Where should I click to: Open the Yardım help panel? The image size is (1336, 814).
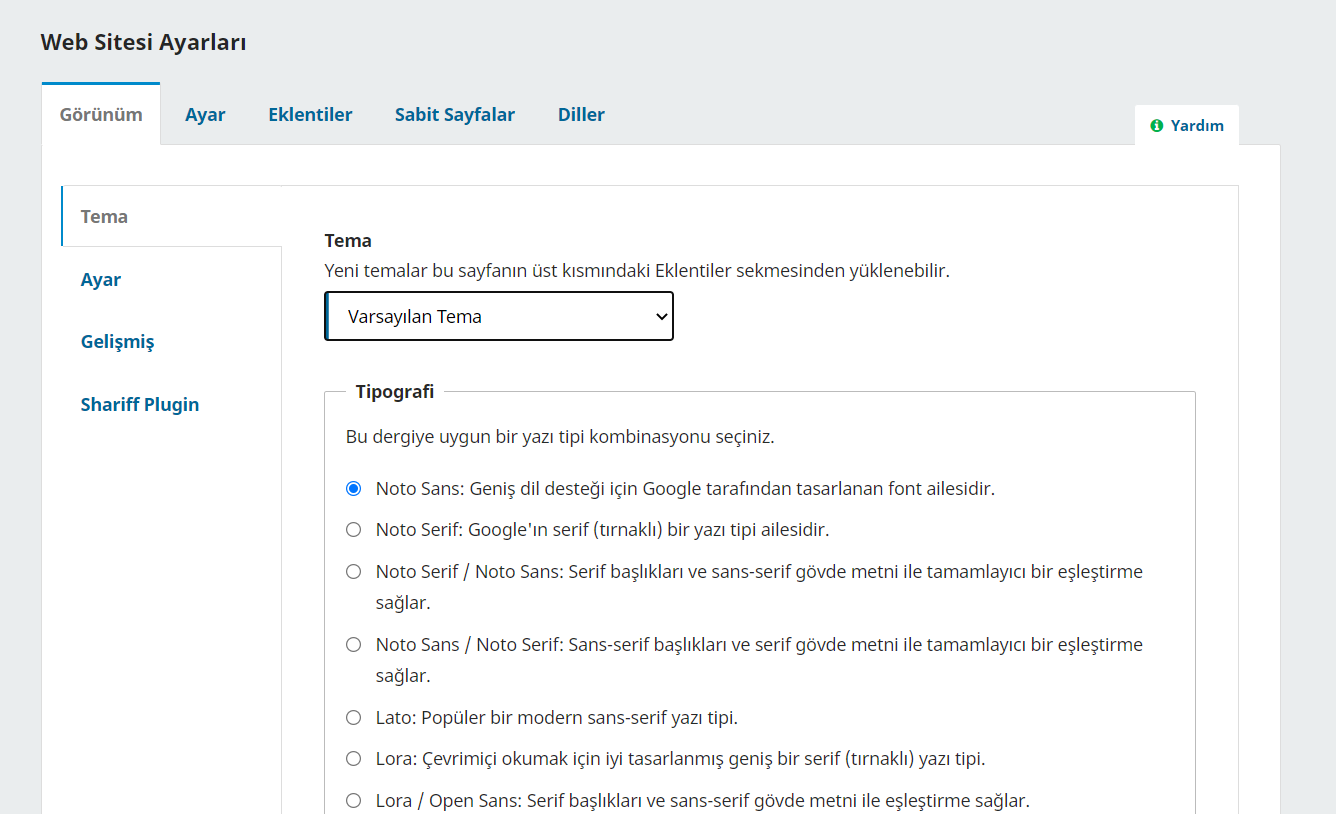click(1187, 126)
